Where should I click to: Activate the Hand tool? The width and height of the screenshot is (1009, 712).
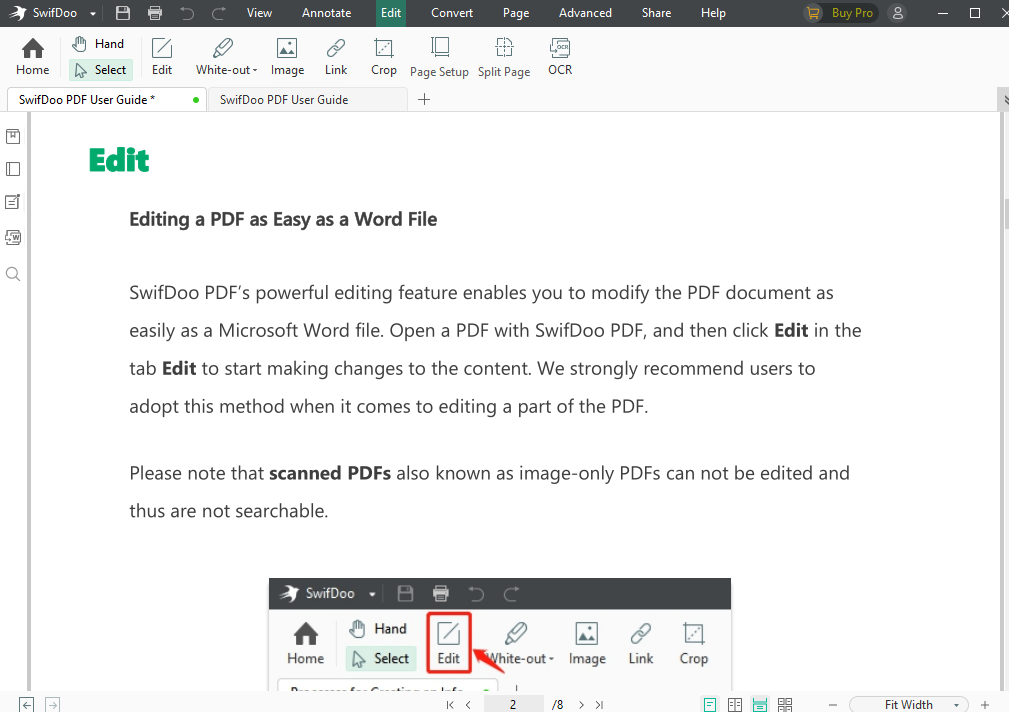click(100, 44)
